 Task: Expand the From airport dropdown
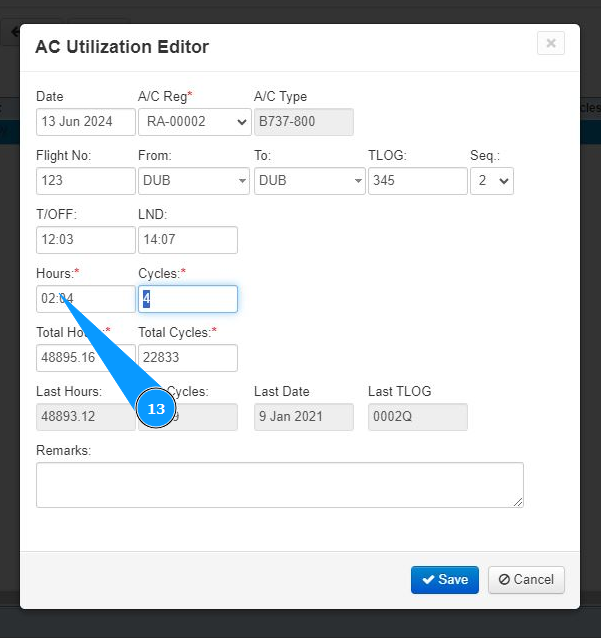[193, 181]
